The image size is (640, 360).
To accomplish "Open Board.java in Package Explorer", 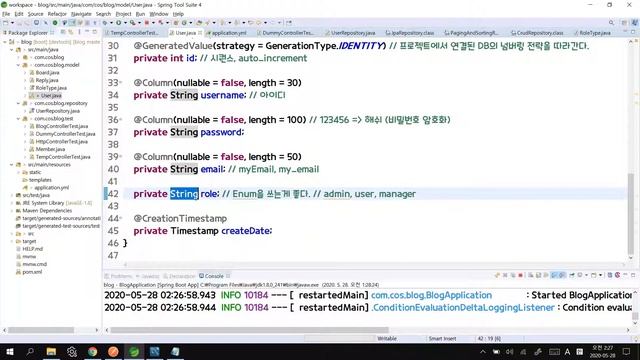I will click(47, 73).
